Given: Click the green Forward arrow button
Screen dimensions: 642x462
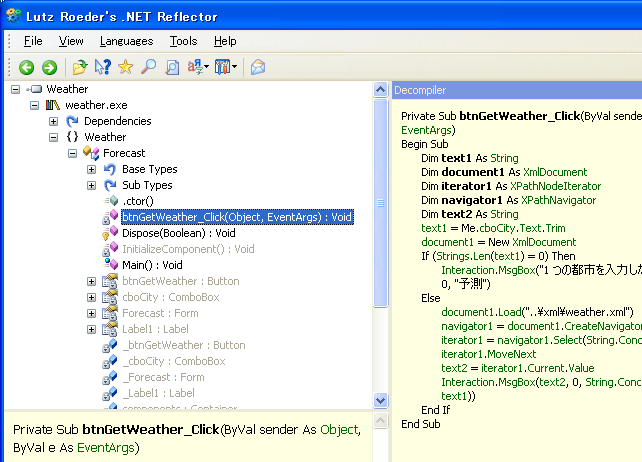Looking at the screenshot, I should [x=50, y=67].
